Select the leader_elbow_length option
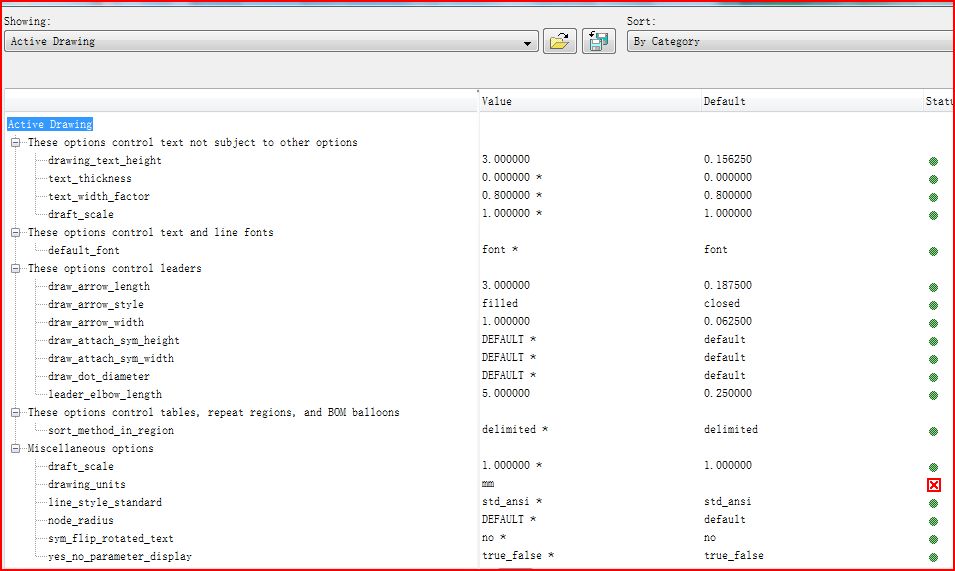Viewport: 955px width, 571px height. [105, 394]
